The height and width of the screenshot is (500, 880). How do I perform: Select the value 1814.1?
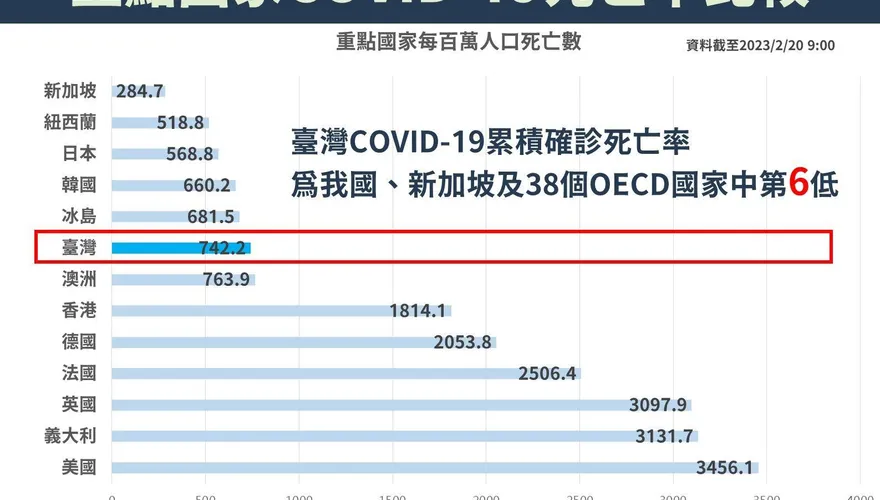418,311
